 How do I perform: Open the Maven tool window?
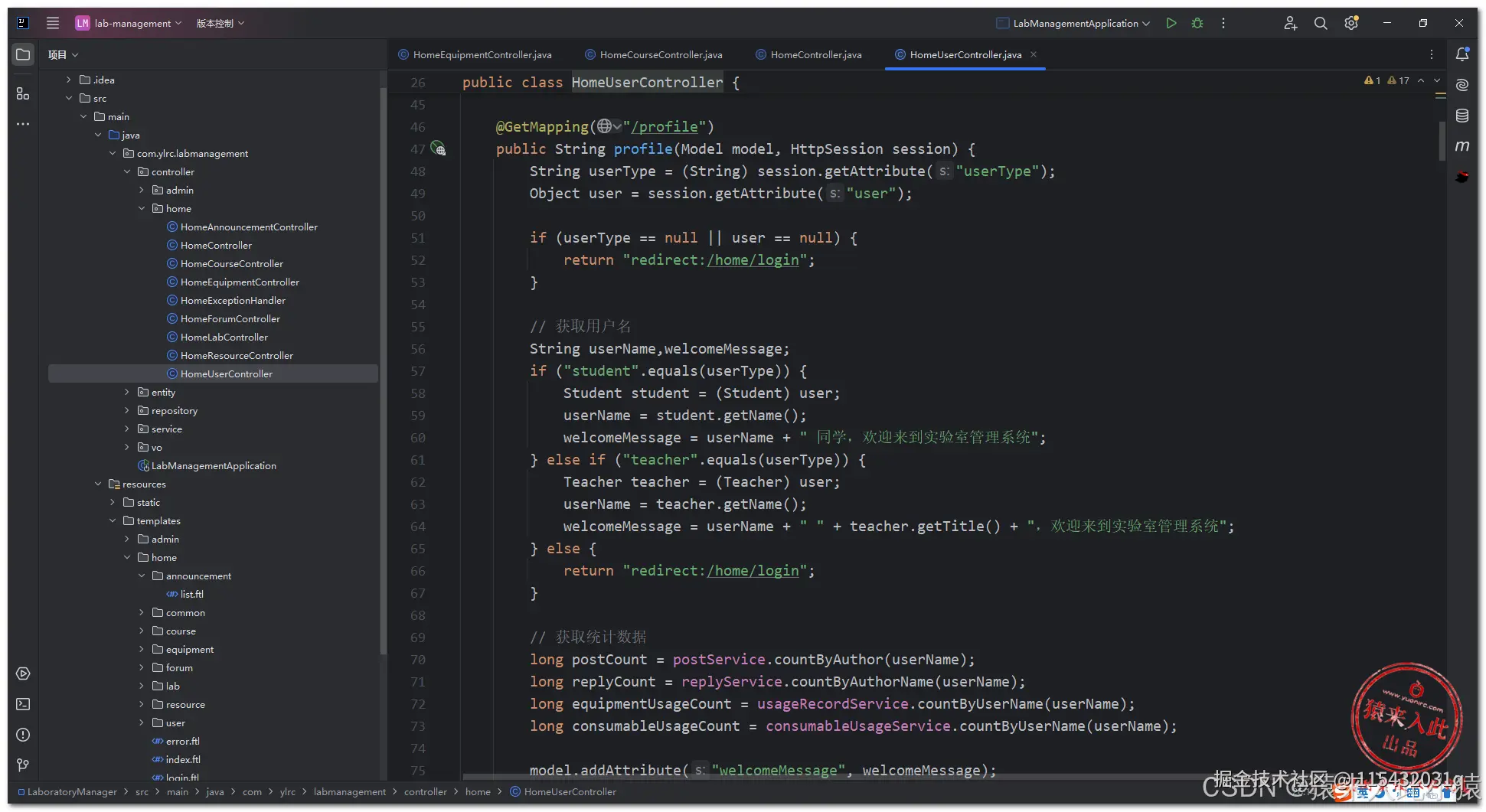coord(1462,146)
